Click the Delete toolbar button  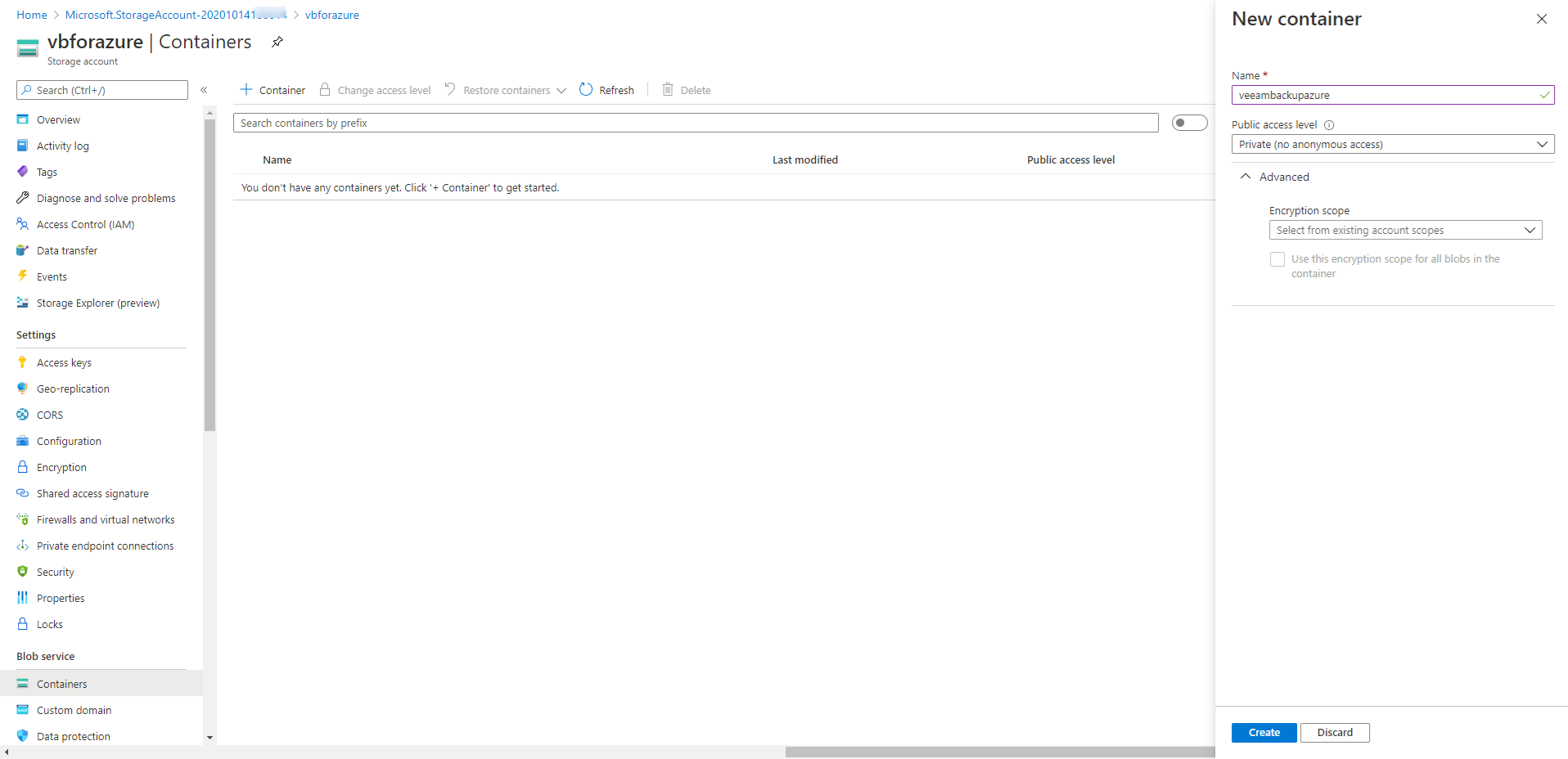[x=687, y=90]
